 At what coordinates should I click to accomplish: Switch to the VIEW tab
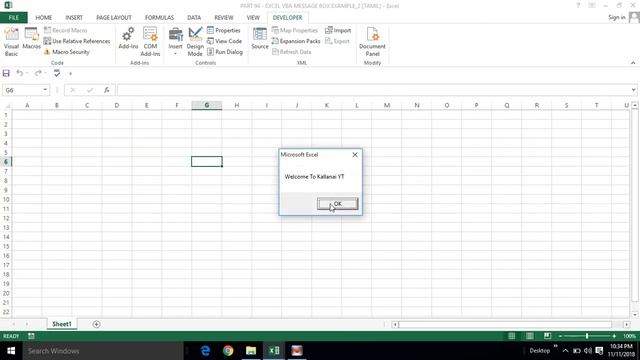pyautogui.click(x=253, y=18)
